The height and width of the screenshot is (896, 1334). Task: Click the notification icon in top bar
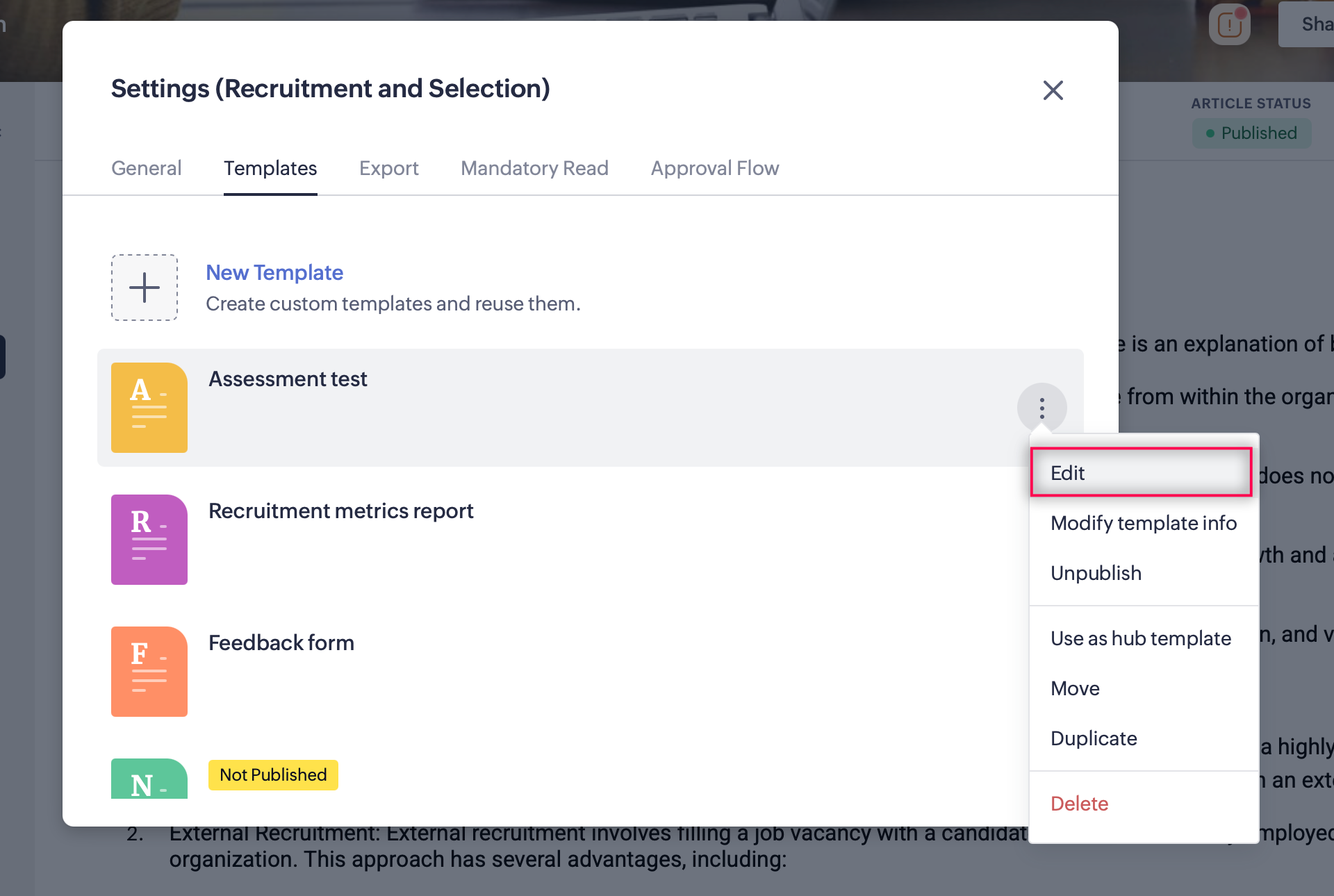pos(1229,26)
